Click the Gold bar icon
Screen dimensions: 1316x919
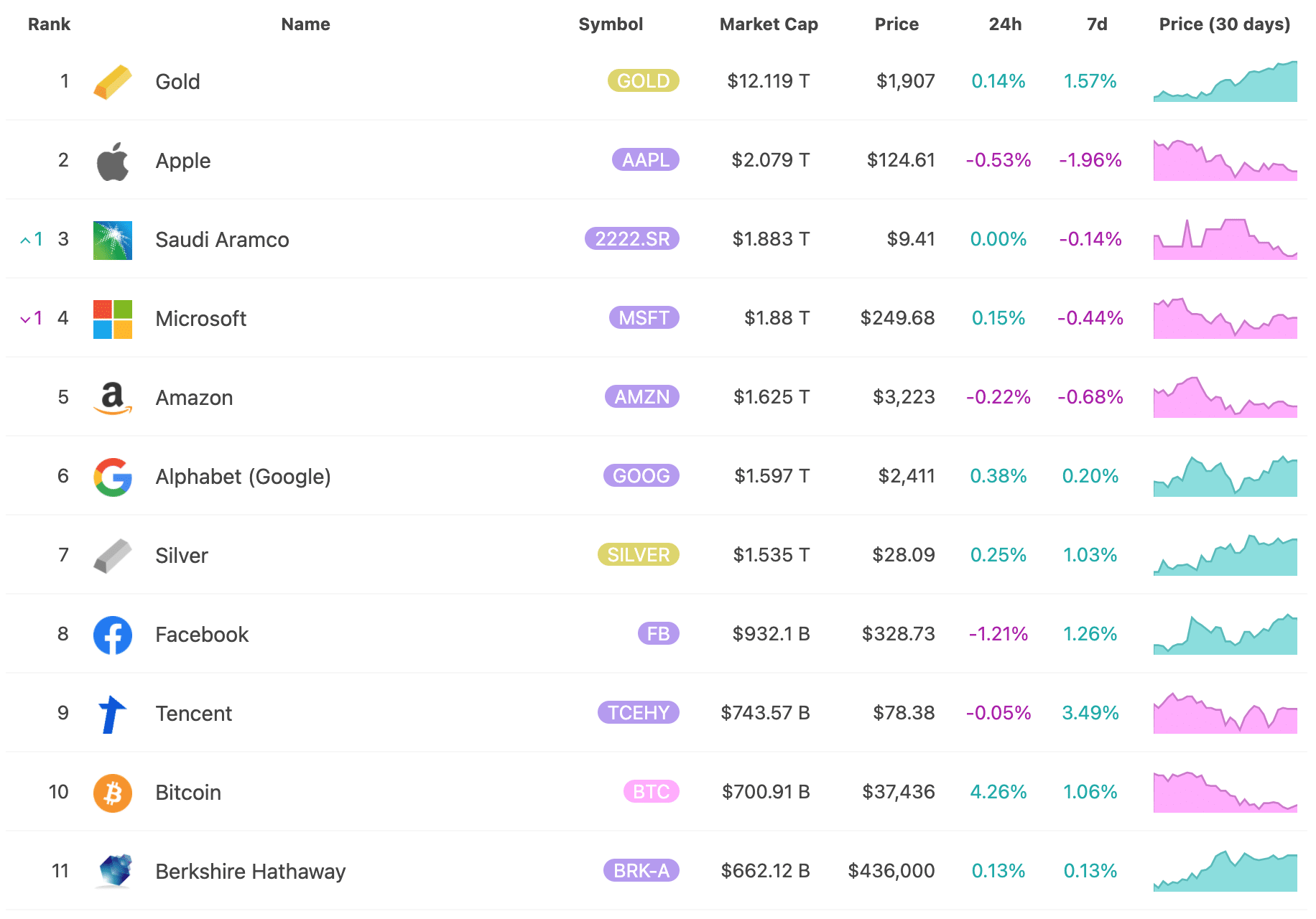113,82
